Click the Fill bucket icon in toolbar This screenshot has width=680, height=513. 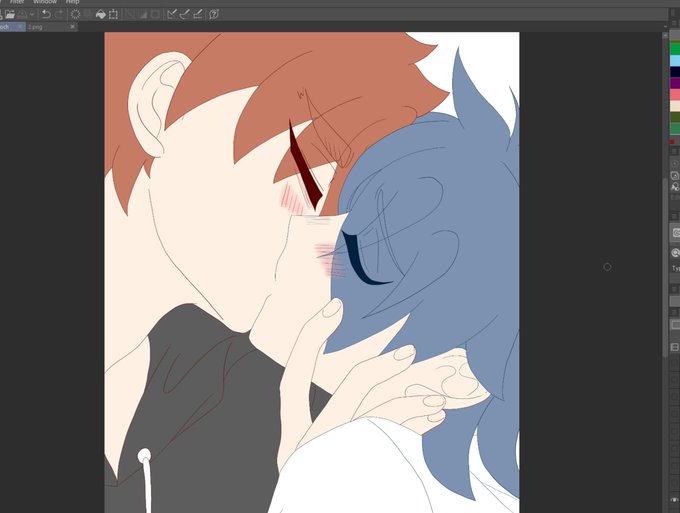[x=100, y=14]
